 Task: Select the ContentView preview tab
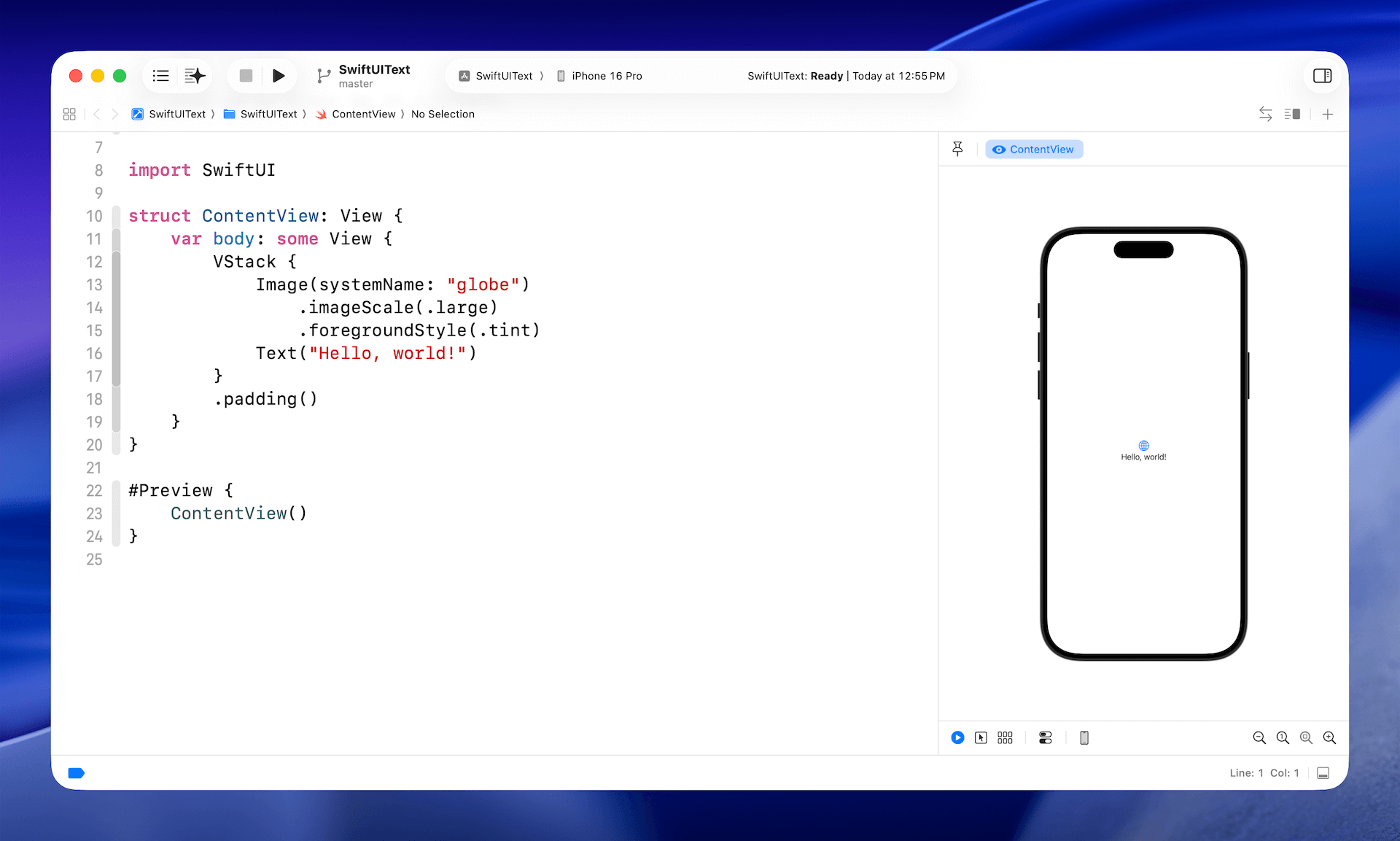pyautogui.click(x=1034, y=150)
